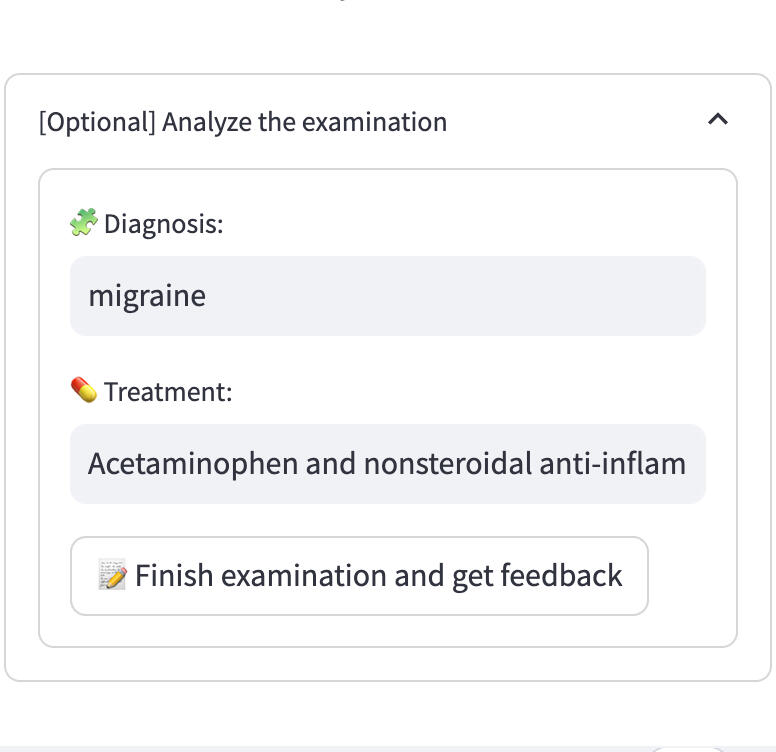Click the word "Finish" on the feedback button

(174, 576)
